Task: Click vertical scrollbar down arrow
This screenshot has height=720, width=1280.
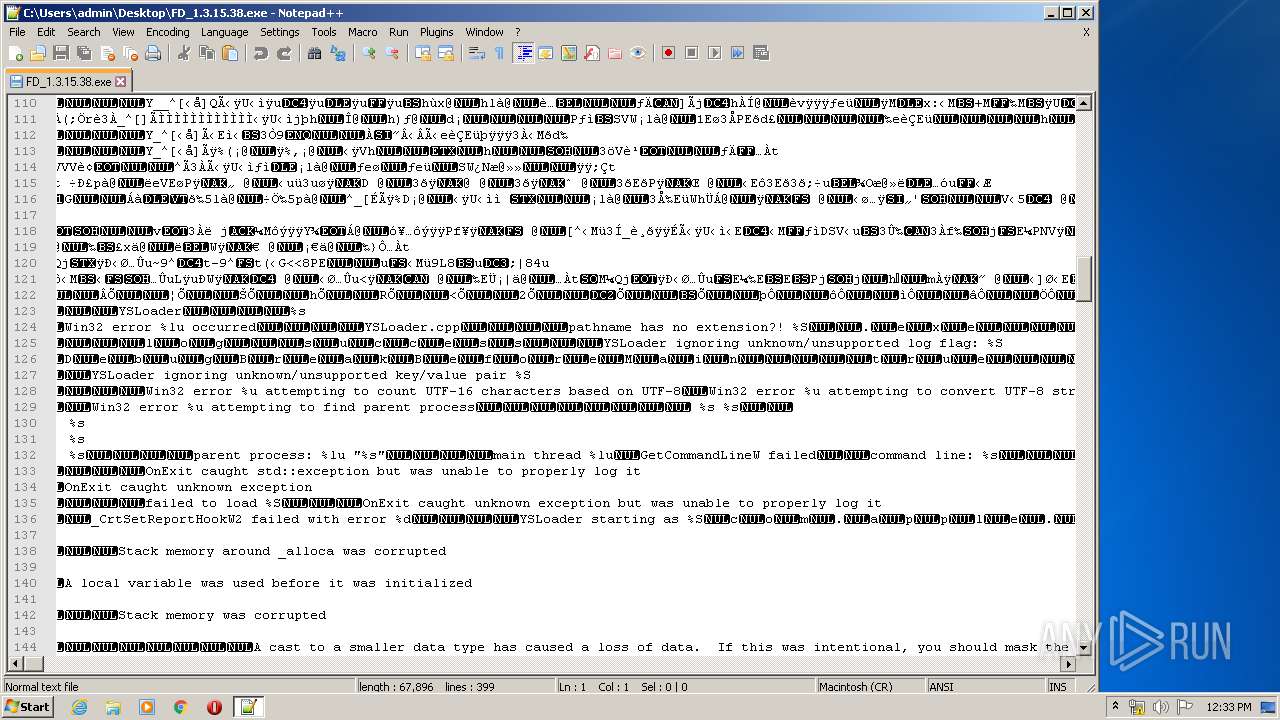Action: 1084,649
